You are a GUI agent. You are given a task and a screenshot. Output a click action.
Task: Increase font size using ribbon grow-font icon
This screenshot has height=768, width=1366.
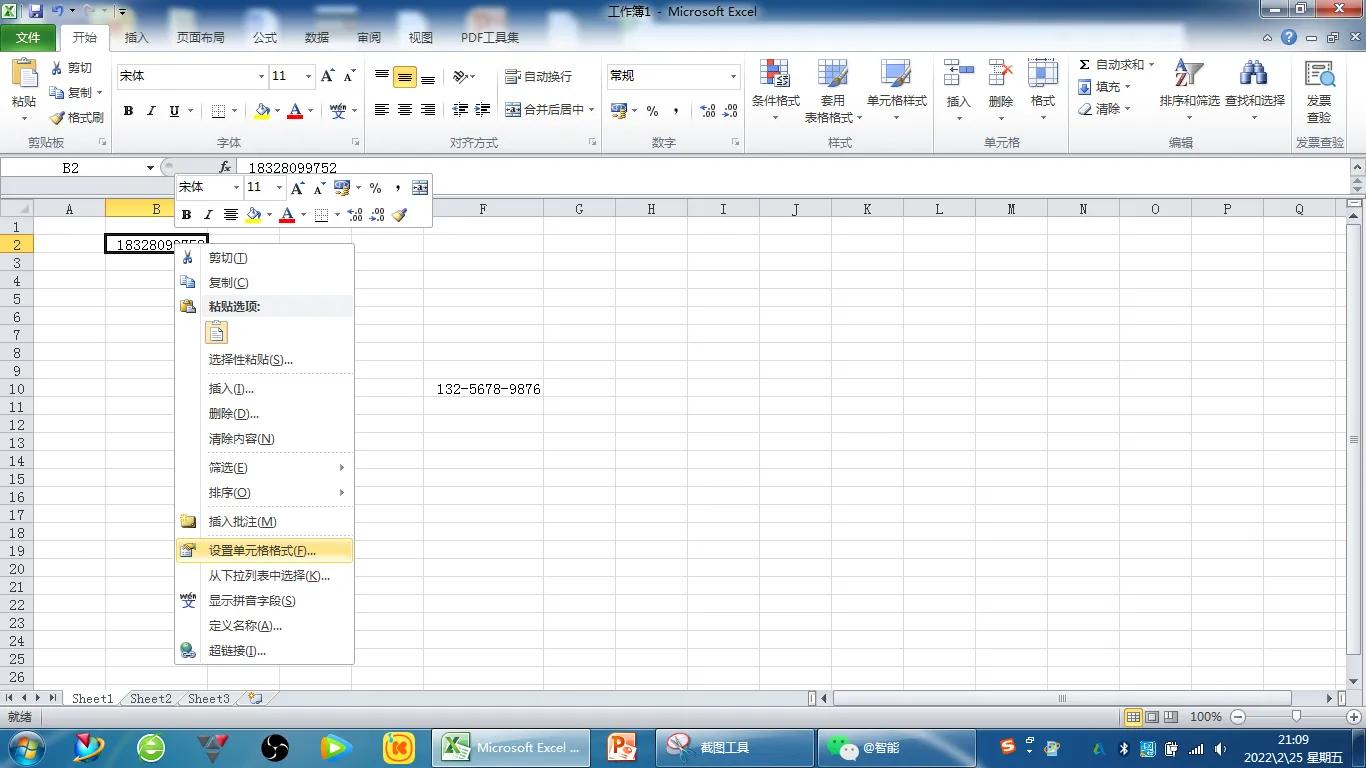[327, 76]
